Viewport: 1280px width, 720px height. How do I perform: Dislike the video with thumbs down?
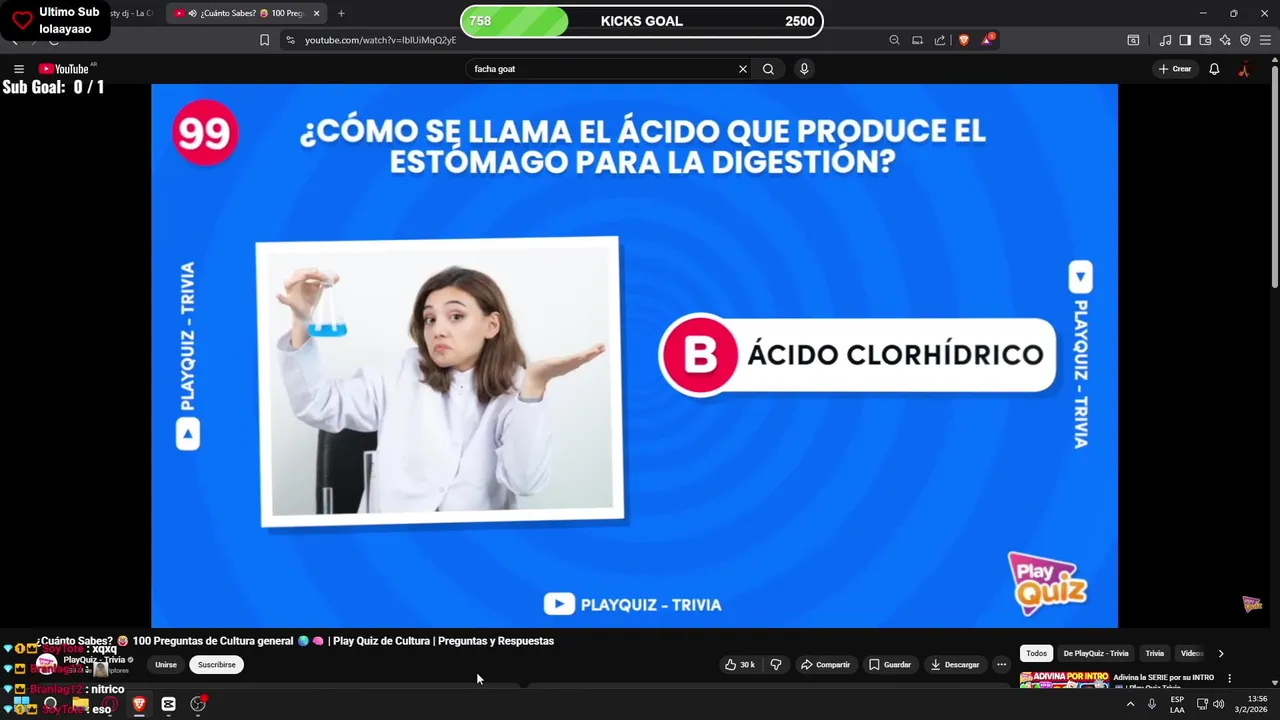pyautogui.click(x=775, y=665)
